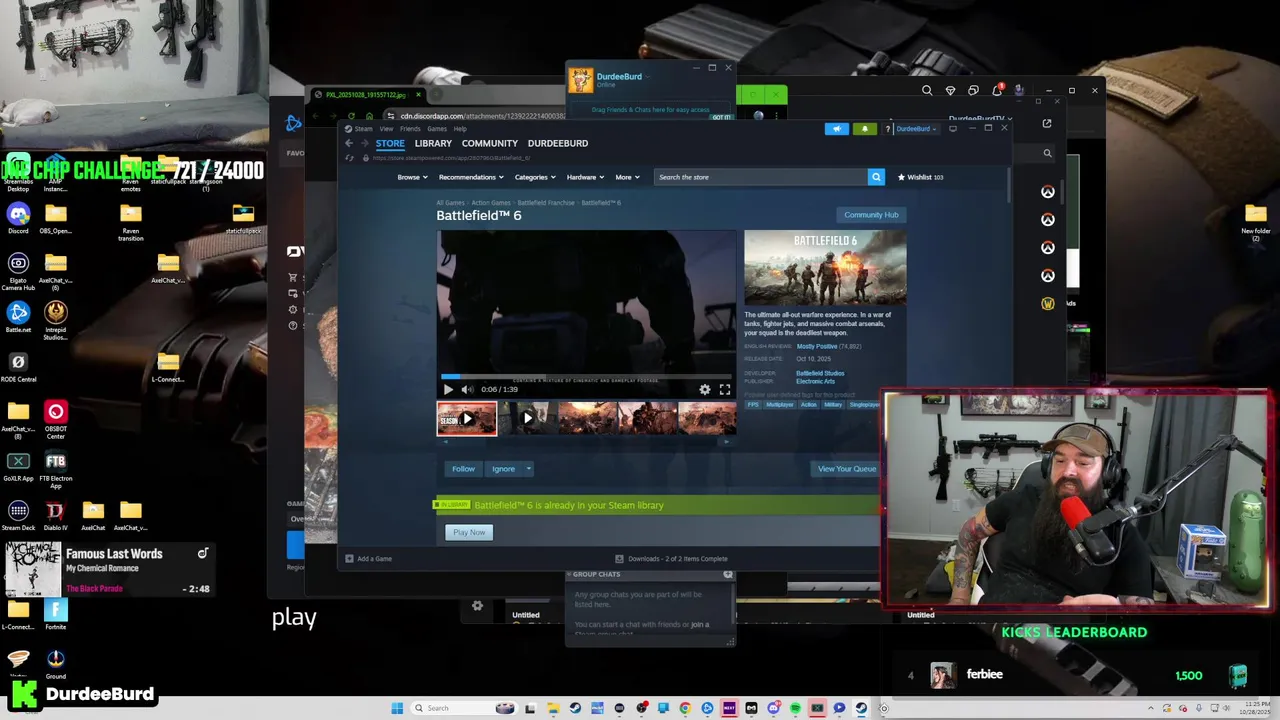Open Steam Big Picture mode icon

[953, 128]
